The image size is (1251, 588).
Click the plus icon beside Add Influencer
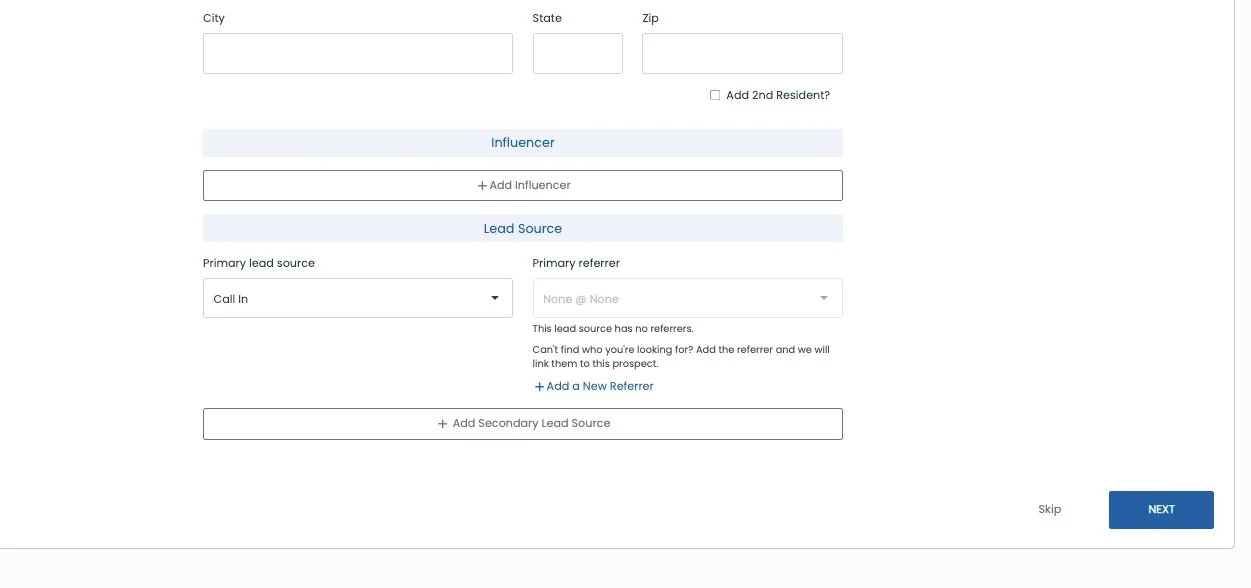click(482, 186)
